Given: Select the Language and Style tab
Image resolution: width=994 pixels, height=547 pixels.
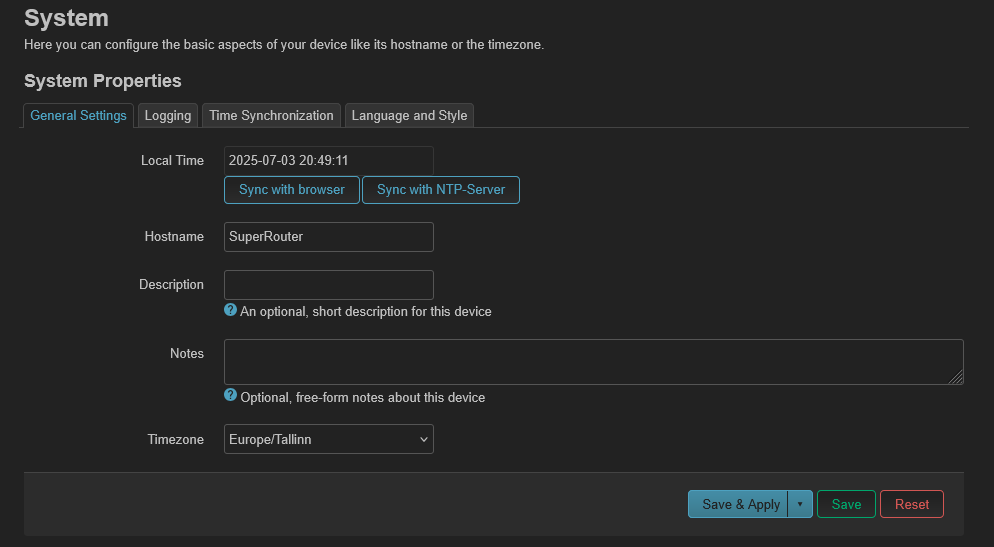Looking at the screenshot, I should pyautogui.click(x=410, y=115).
